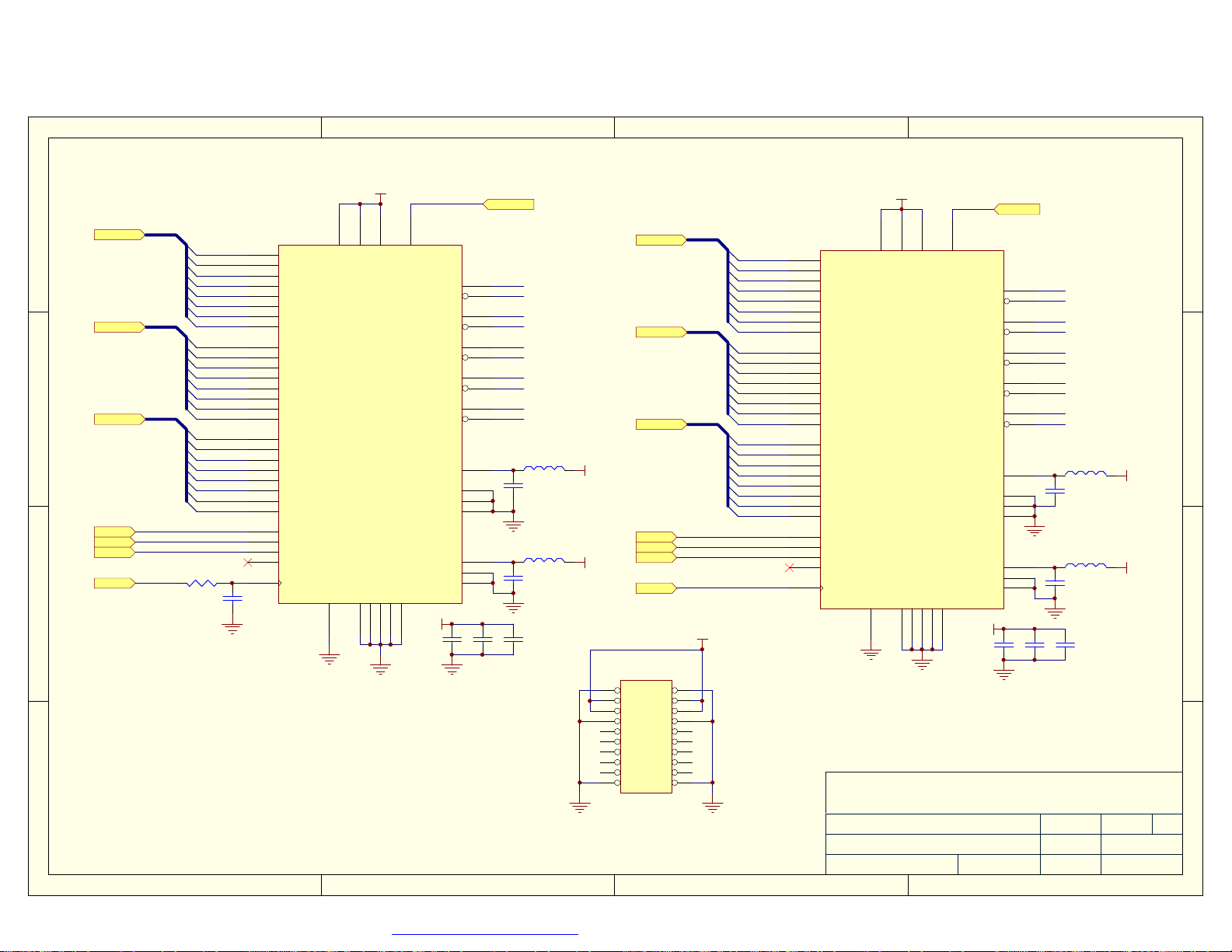Select the upper inductor right of the right IC
Viewport: 1232px width, 952px height.
pos(1085,473)
